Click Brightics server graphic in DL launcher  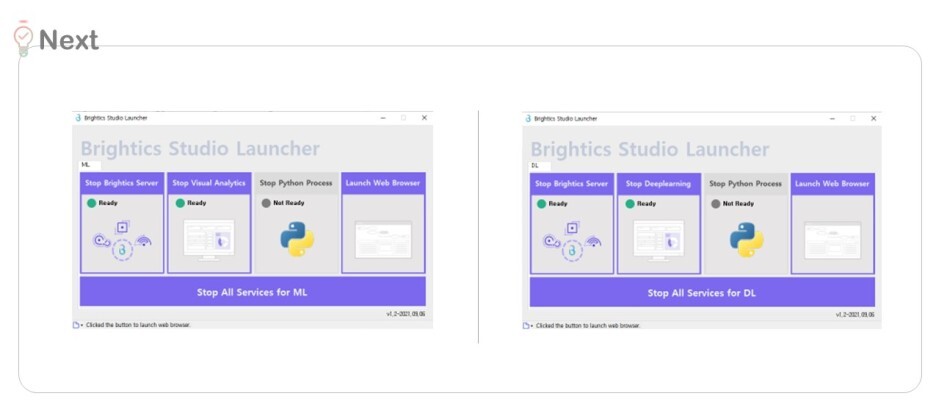tap(572, 242)
